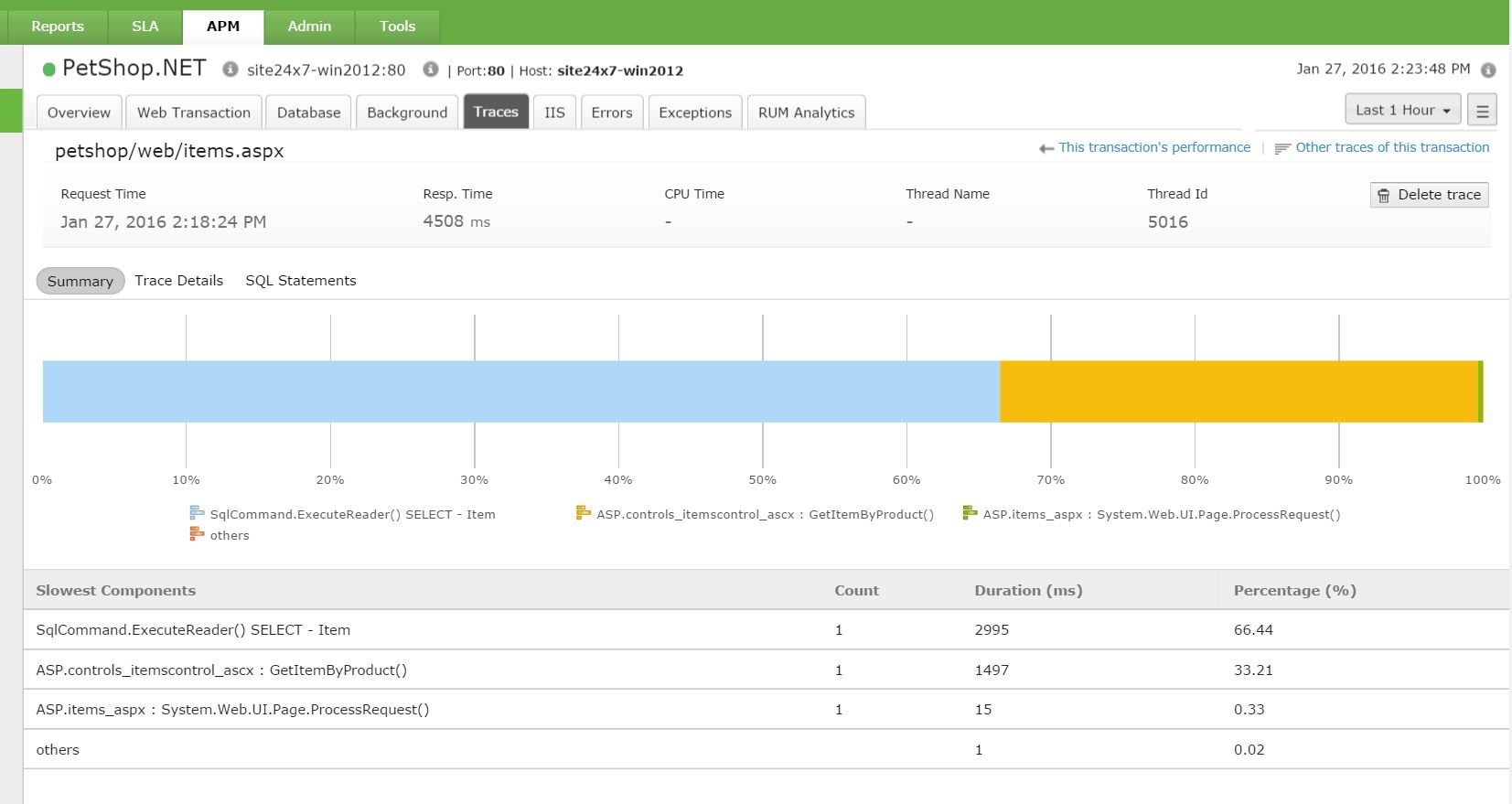Click response time 4508 ms value

456,221
